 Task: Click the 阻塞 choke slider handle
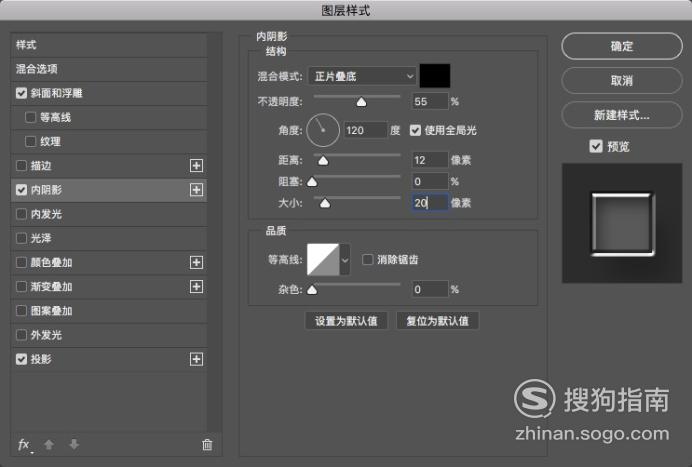pyautogui.click(x=312, y=181)
